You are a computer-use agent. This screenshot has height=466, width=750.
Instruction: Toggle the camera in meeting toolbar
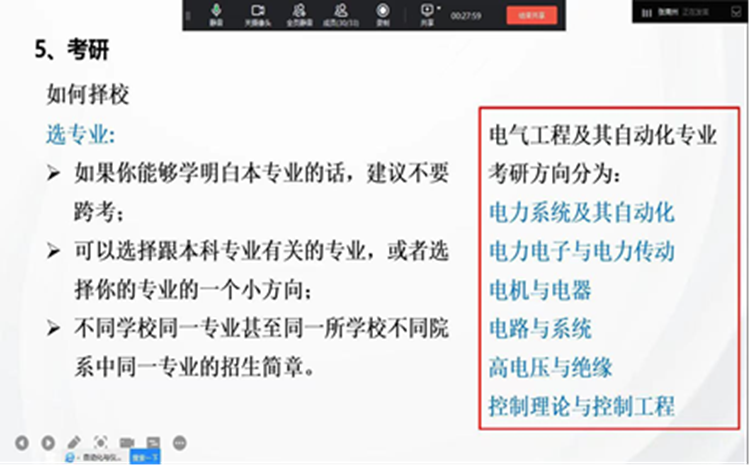257,13
